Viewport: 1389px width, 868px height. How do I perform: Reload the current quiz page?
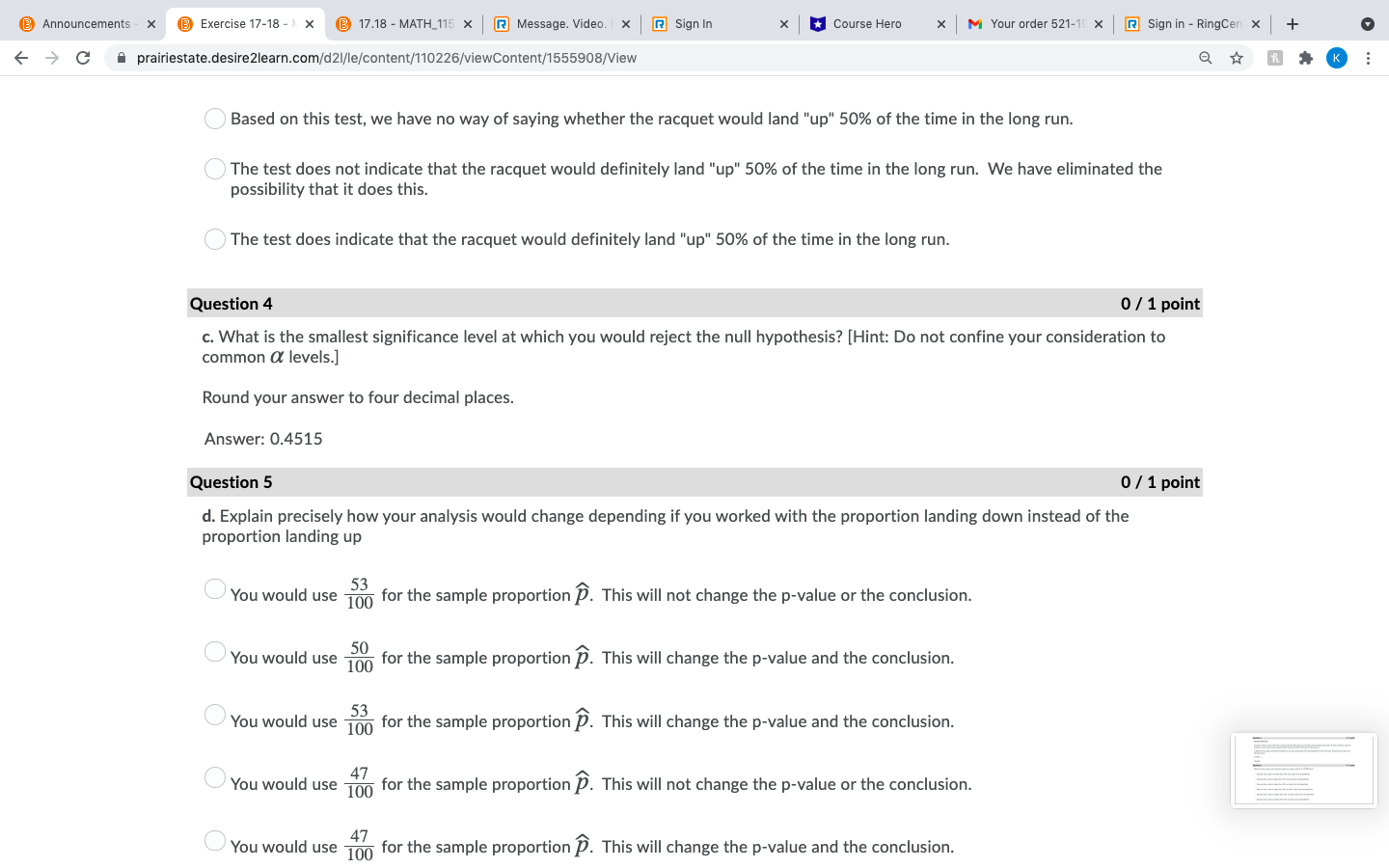pos(83,58)
